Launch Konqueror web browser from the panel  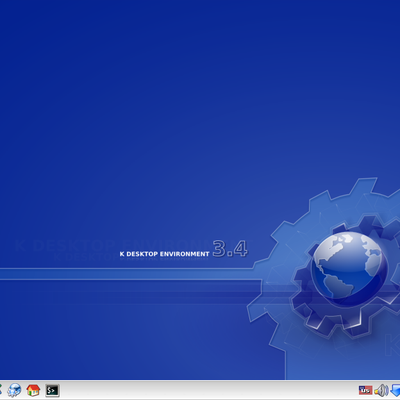pyautogui.click(x=14, y=390)
